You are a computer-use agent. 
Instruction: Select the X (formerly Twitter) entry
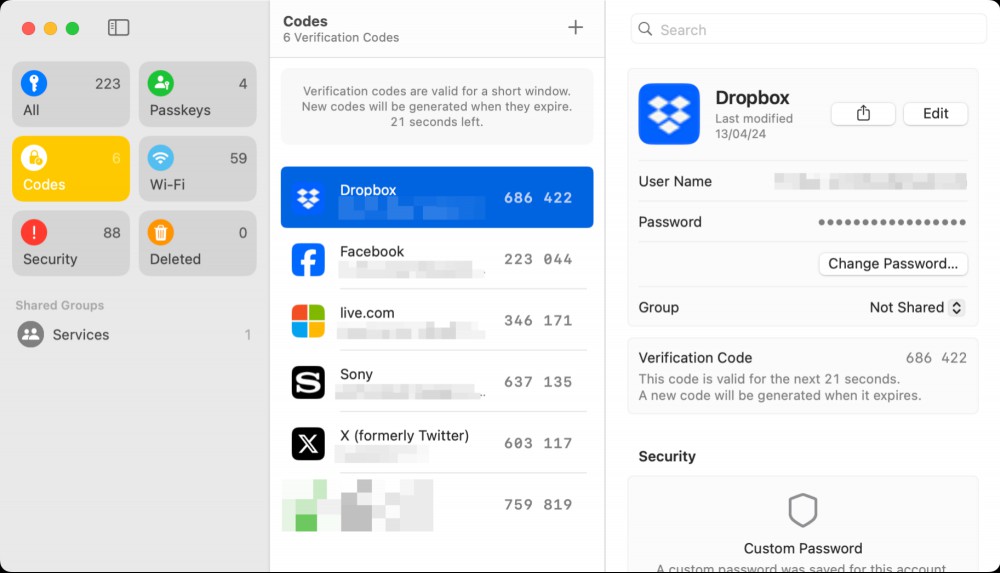click(x=437, y=443)
